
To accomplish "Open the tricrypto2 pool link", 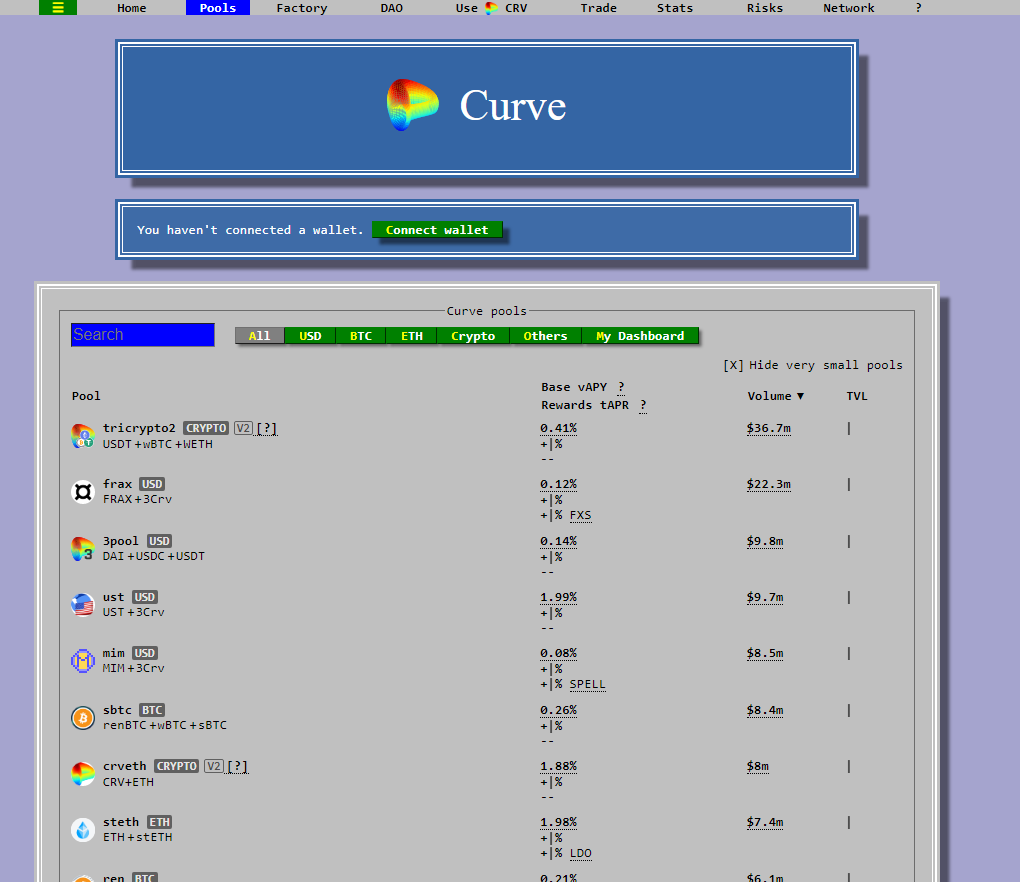I will coord(139,428).
